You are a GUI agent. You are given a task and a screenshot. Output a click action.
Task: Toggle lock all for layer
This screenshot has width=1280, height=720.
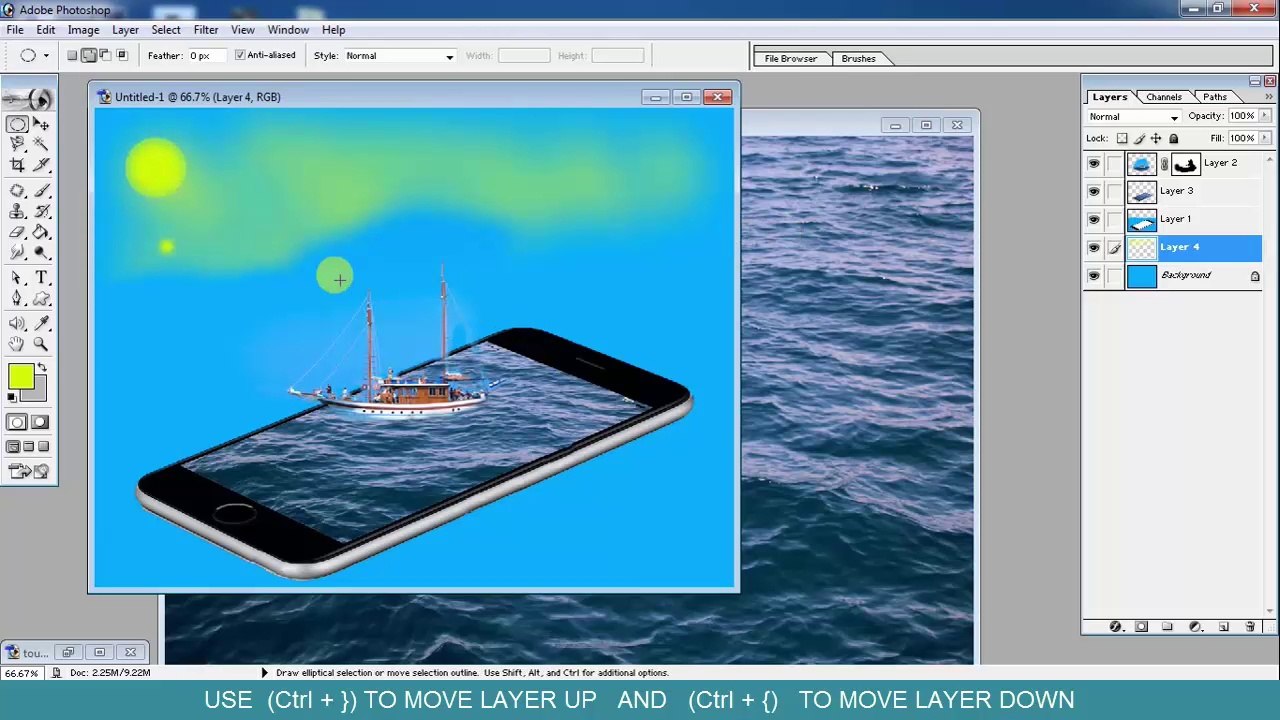pyautogui.click(x=1173, y=139)
